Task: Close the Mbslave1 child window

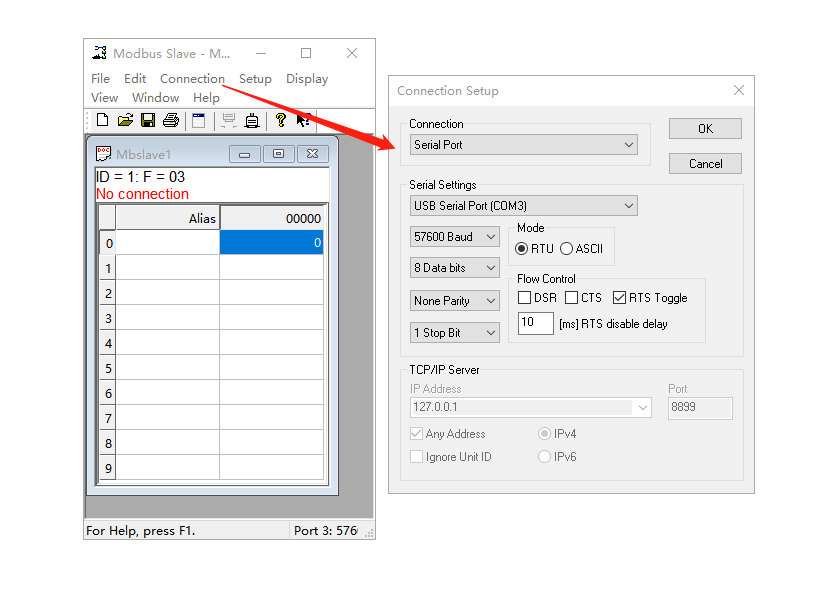Action: (x=313, y=154)
